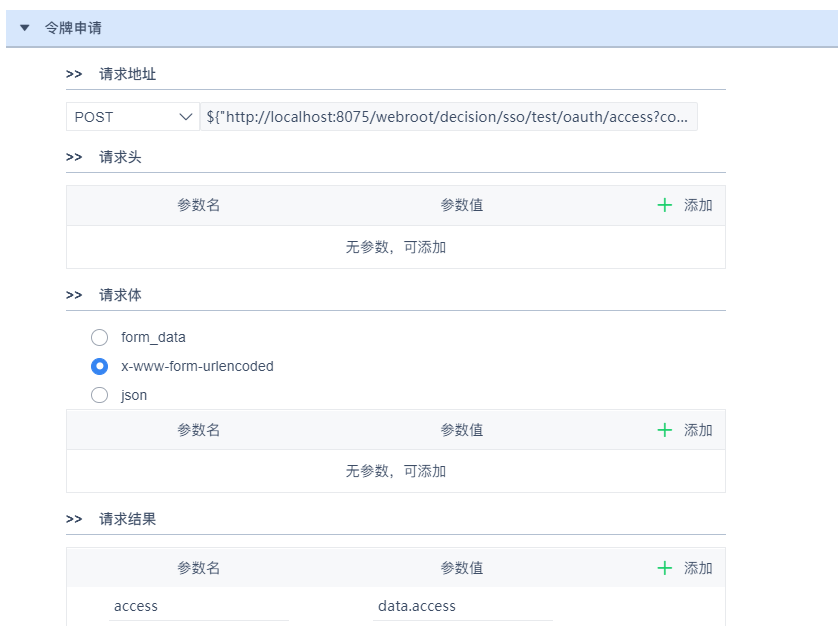Click the >> marker beside 请求地址
Screen dimensions: 838x642
pyautogui.click(x=74, y=74)
